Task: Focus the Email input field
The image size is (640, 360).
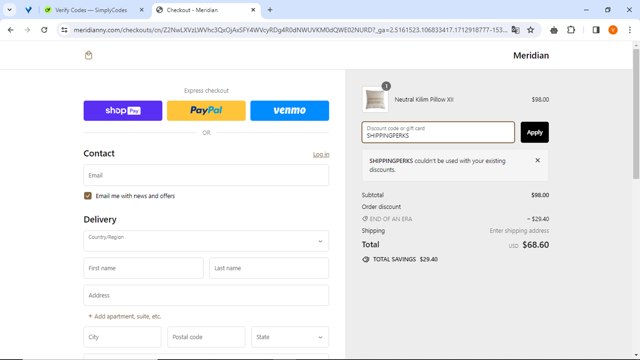Action: coord(206,175)
